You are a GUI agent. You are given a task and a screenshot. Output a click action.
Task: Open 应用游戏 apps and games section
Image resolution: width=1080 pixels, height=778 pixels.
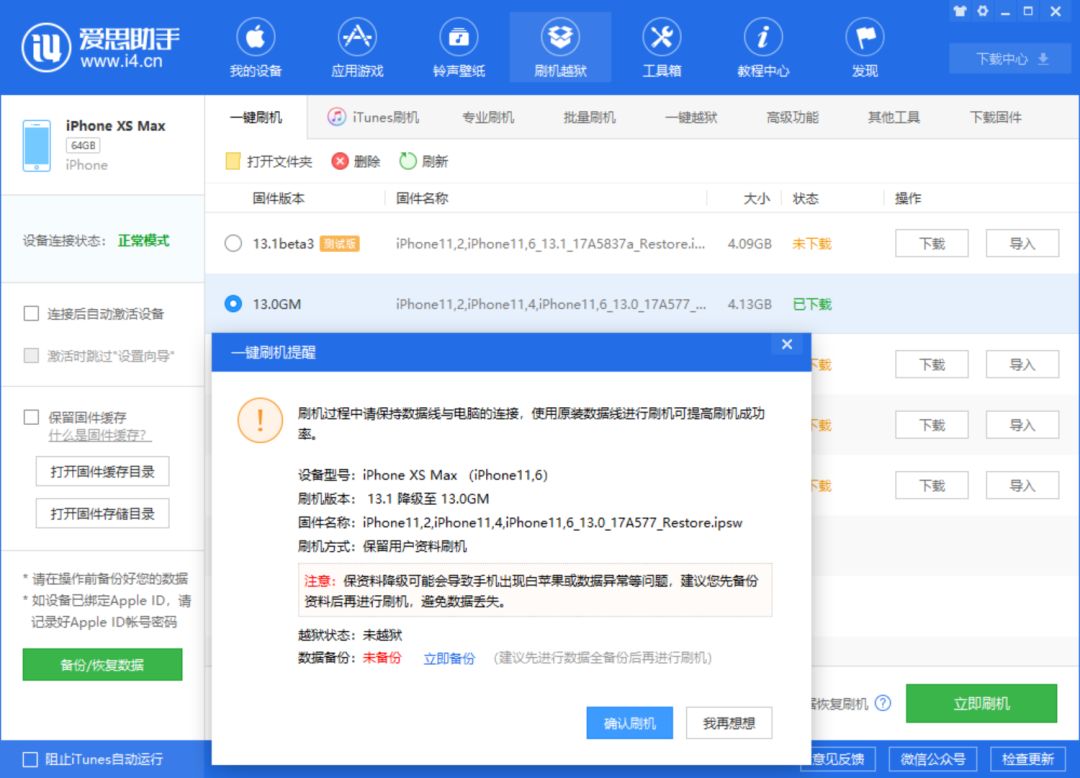[x=357, y=48]
